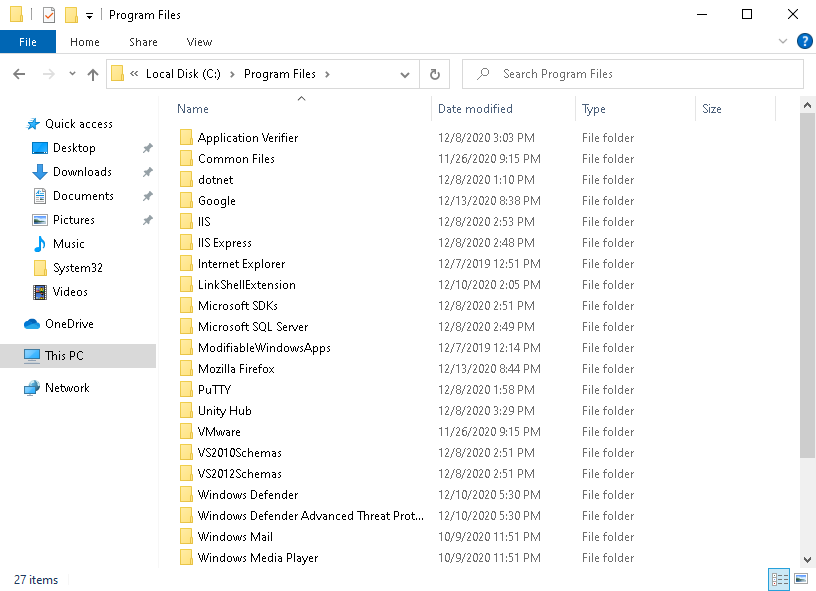Sort by the Date modified column
816x591 pixels.
475,109
